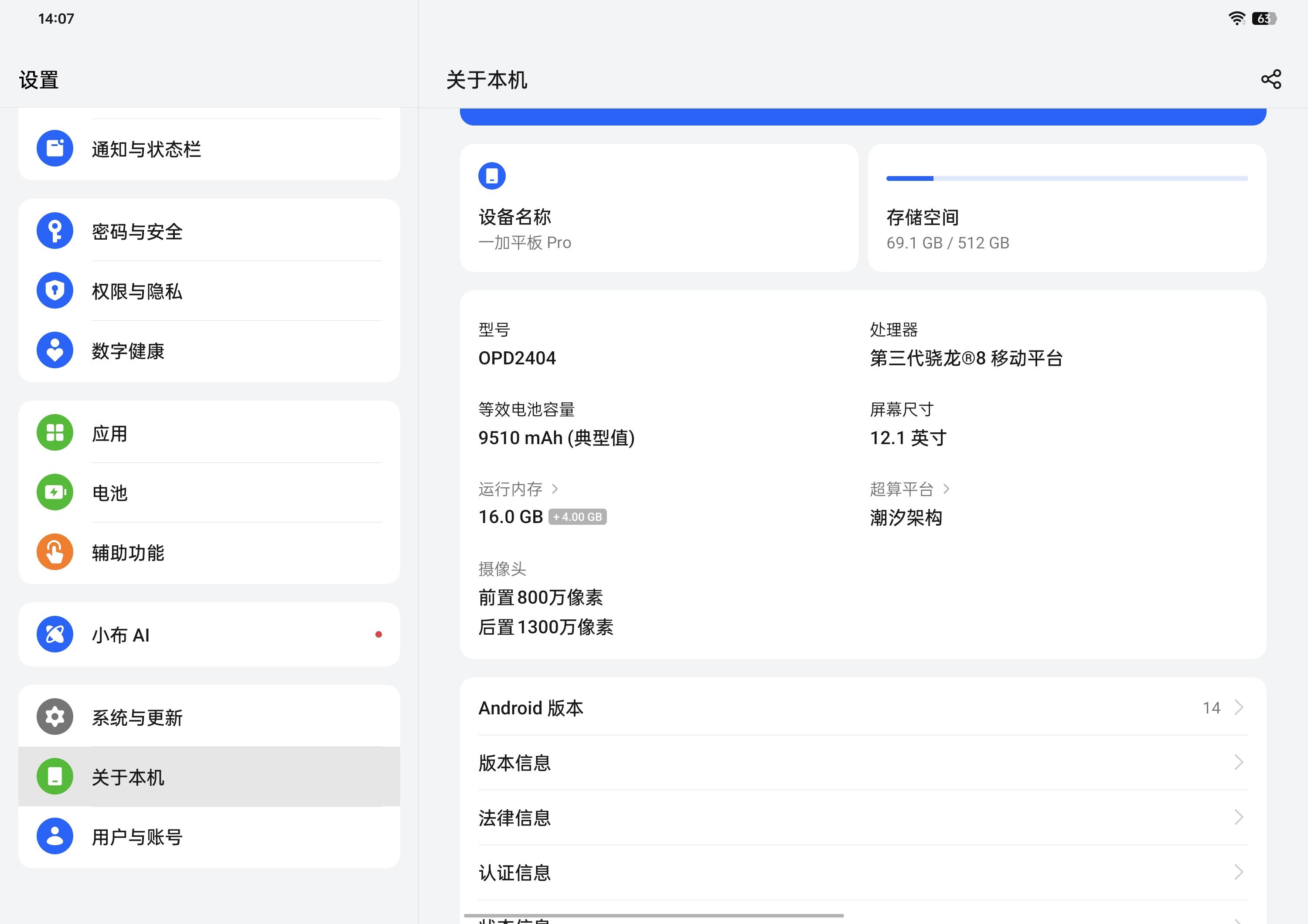The image size is (1308, 924).
Task: Tap the green 关于本机 device icon
Action: coord(54,777)
